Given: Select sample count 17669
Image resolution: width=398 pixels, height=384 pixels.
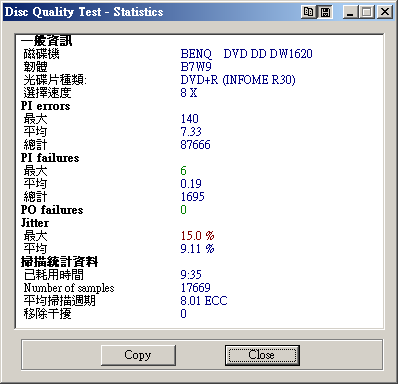Looking at the screenshot, I should (195, 288).
